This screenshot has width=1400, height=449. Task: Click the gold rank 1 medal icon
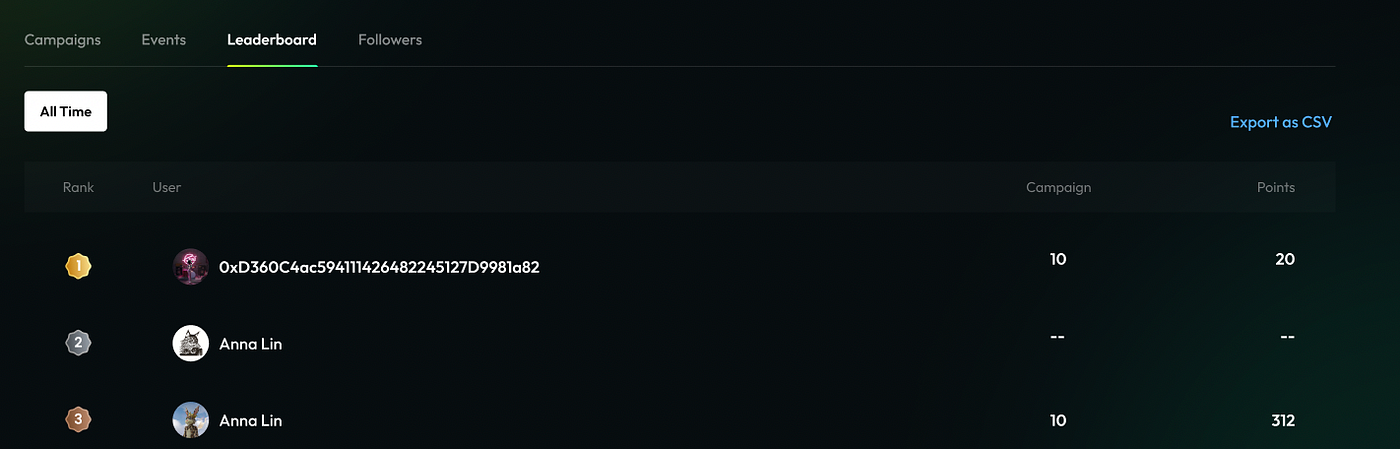pos(78,266)
